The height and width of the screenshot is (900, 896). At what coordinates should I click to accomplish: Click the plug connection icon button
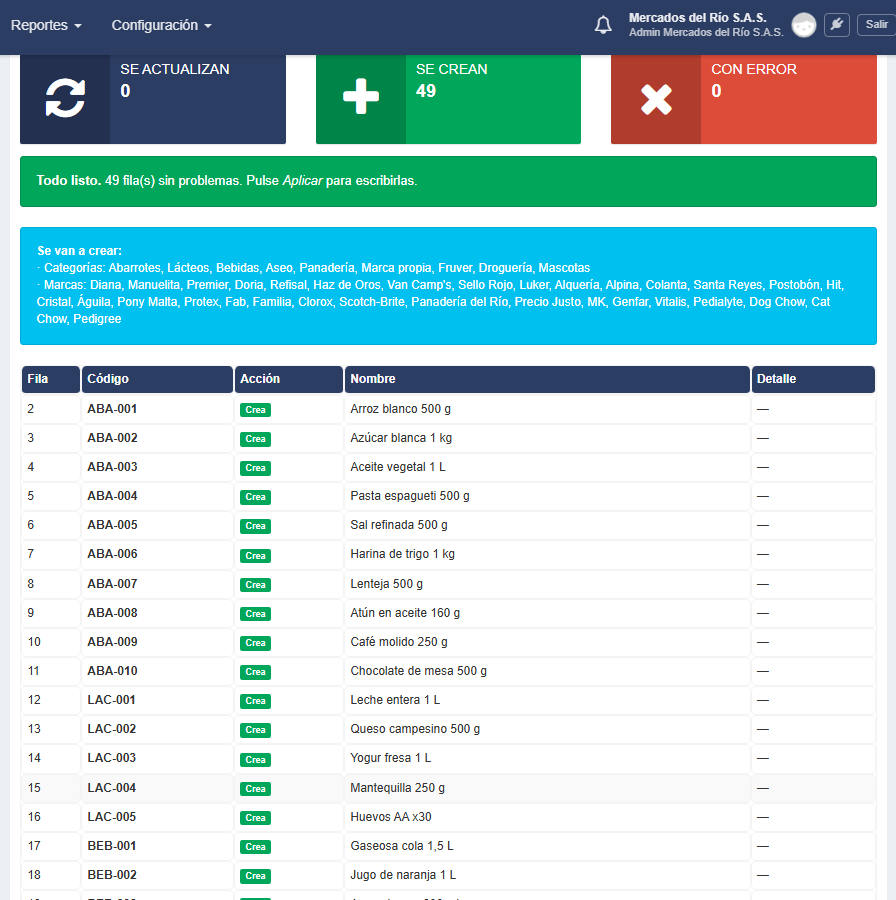tap(837, 25)
